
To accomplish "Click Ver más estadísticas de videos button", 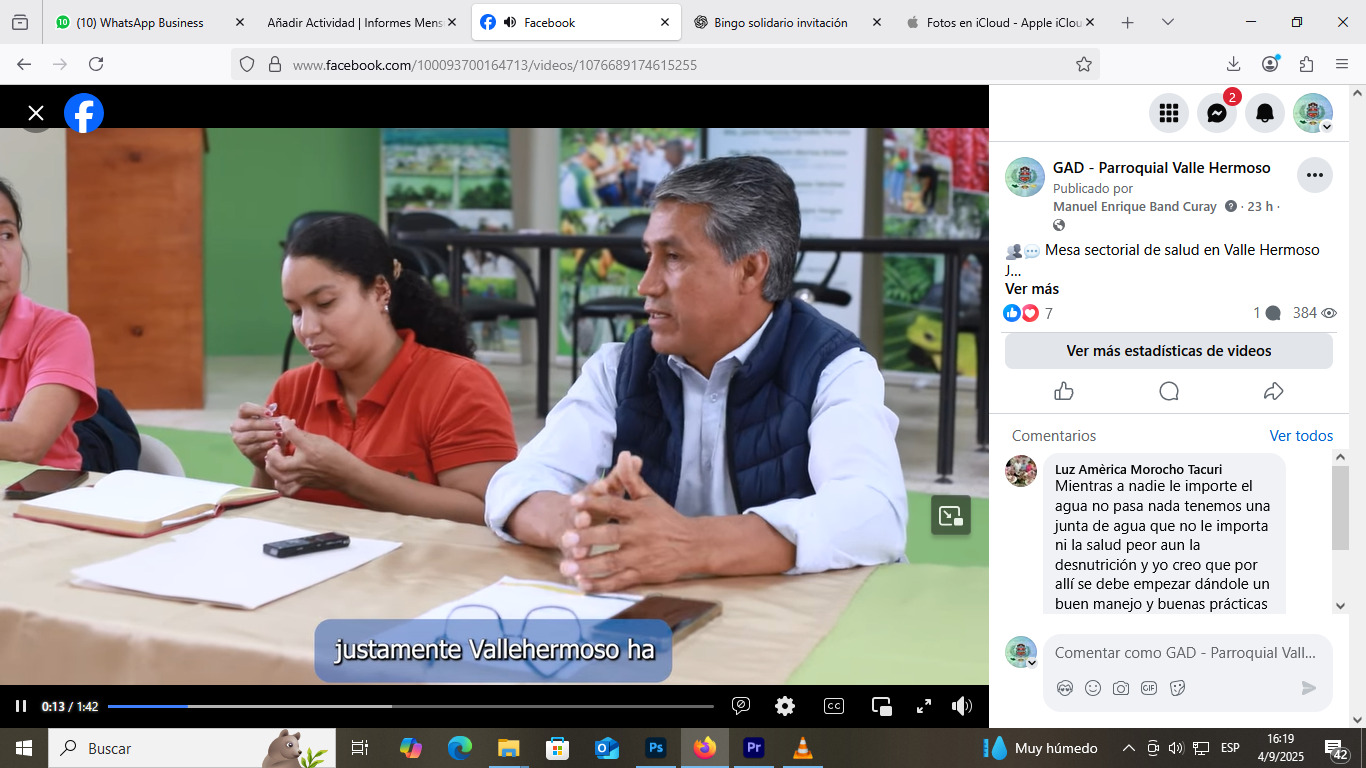I will coord(1168,351).
